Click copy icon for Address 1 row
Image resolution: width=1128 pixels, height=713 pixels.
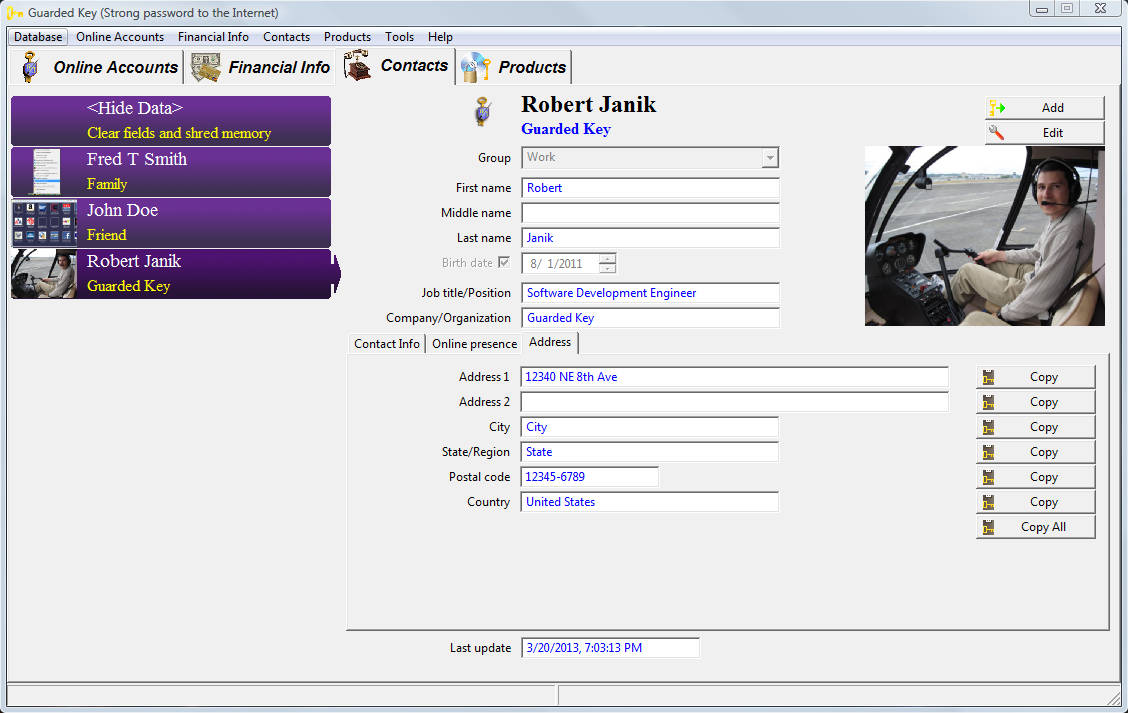pos(988,377)
